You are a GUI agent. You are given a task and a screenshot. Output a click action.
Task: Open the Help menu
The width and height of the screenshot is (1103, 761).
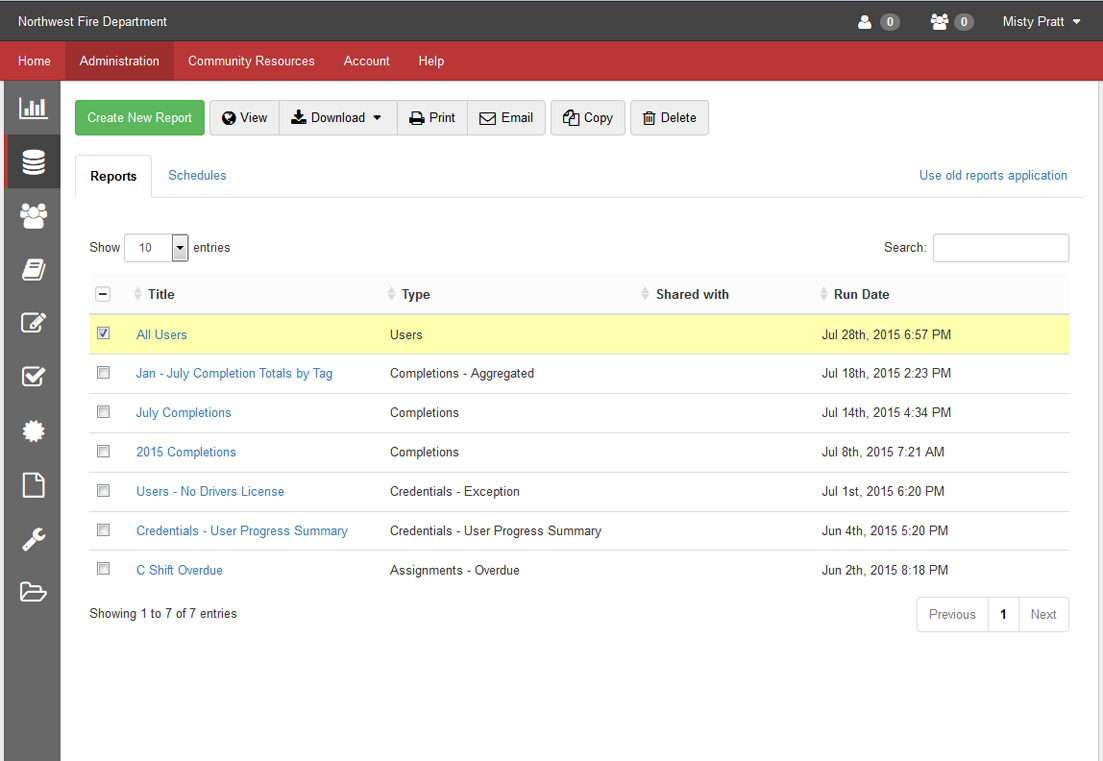[431, 61]
